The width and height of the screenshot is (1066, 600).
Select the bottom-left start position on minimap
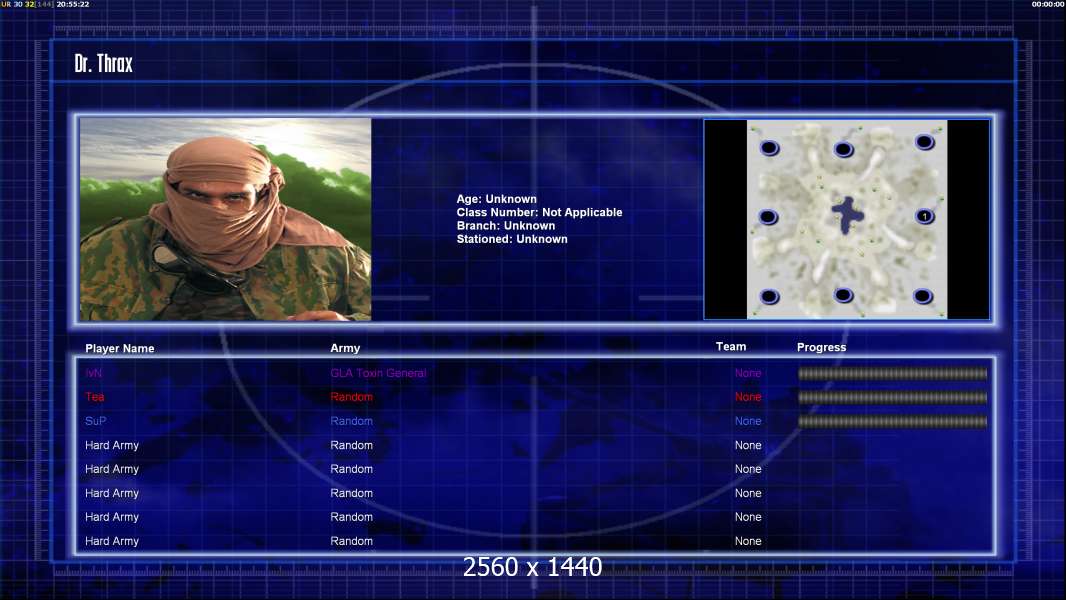point(769,296)
